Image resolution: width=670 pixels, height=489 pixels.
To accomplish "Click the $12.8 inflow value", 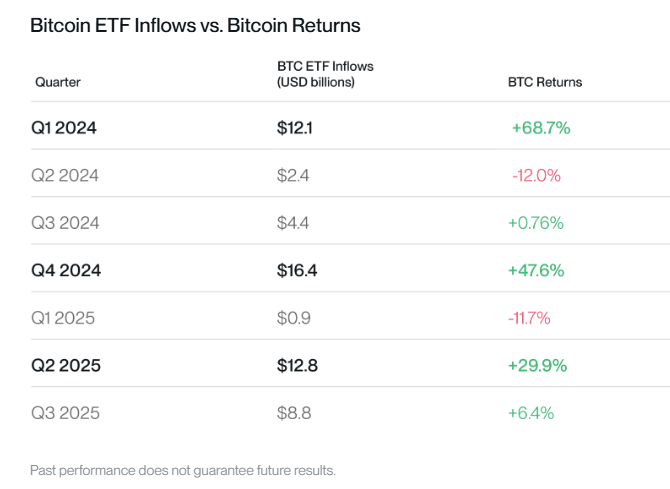I will (297, 365).
